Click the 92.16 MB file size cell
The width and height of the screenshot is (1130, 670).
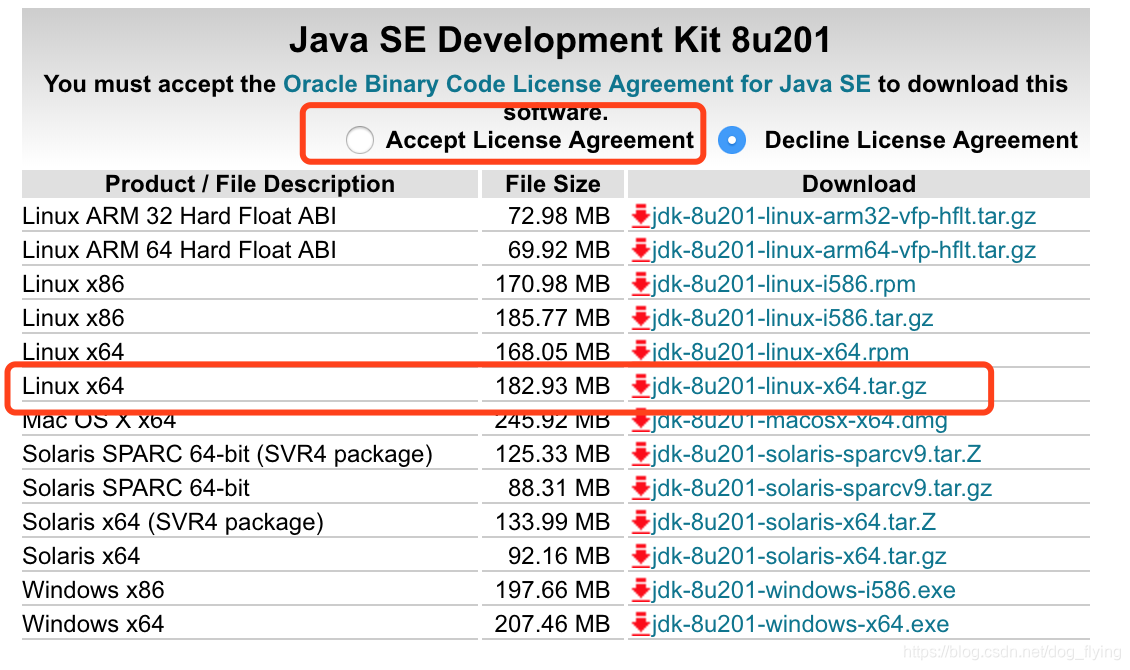(x=559, y=556)
